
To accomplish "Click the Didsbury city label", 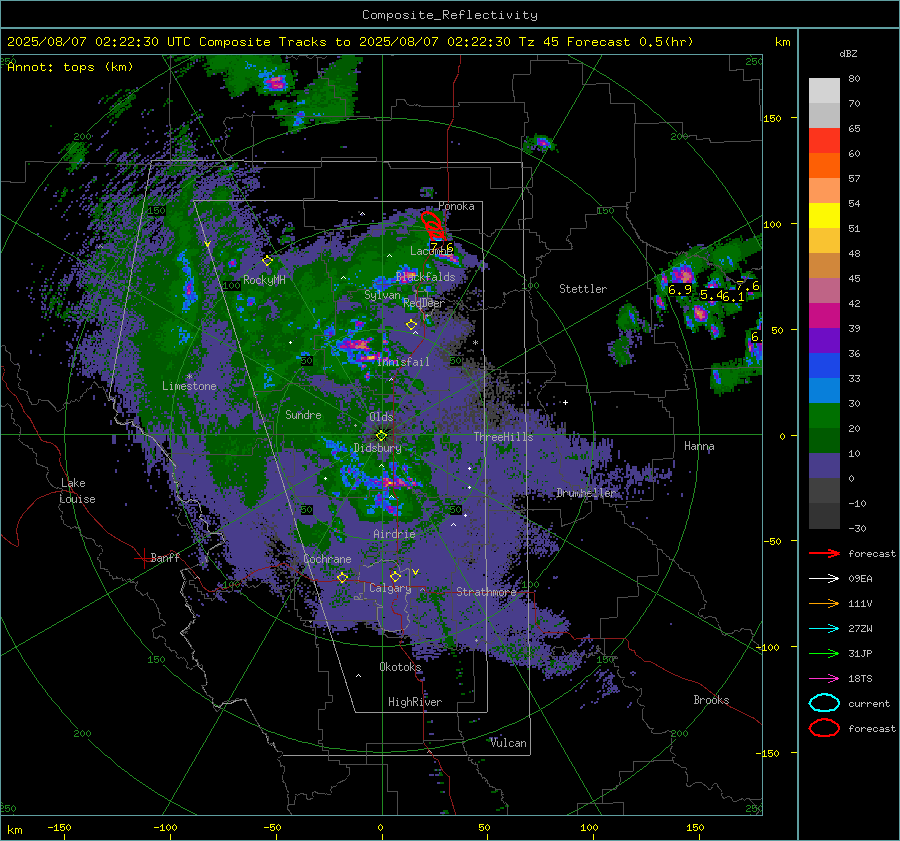I will (x=377, y=448).
